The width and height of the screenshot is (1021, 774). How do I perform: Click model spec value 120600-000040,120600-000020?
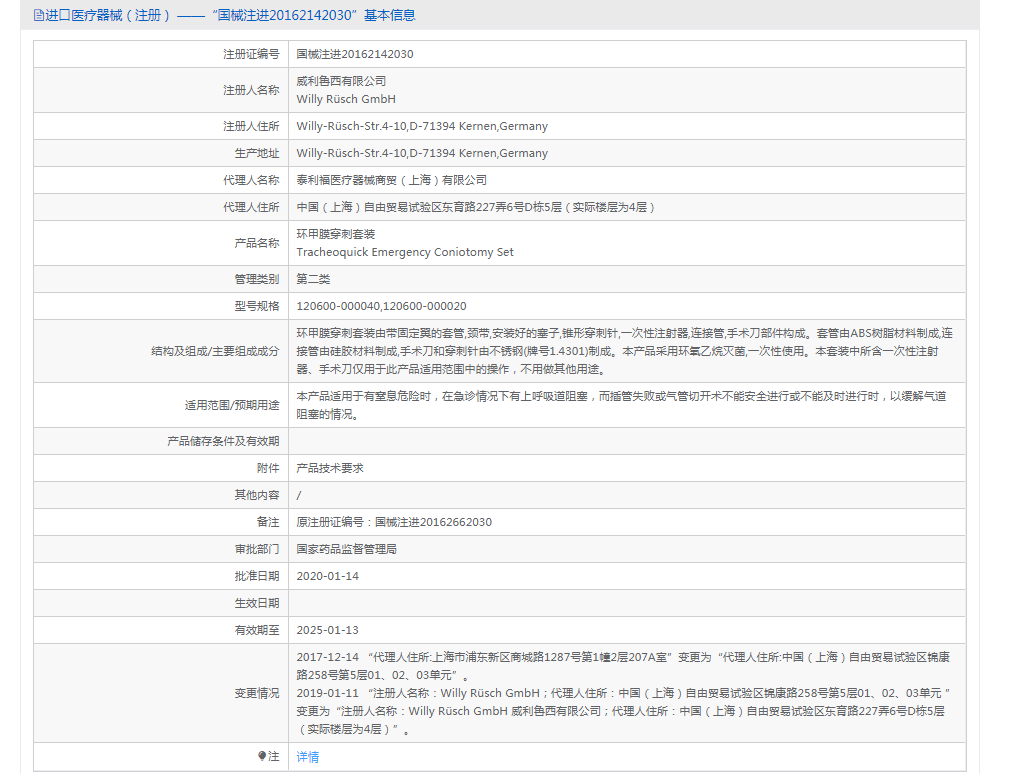click(381, 306)
